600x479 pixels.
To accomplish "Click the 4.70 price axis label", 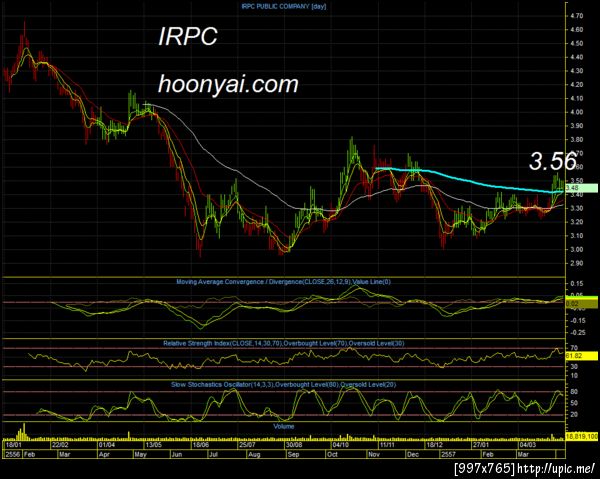I will tap(576, 16).
